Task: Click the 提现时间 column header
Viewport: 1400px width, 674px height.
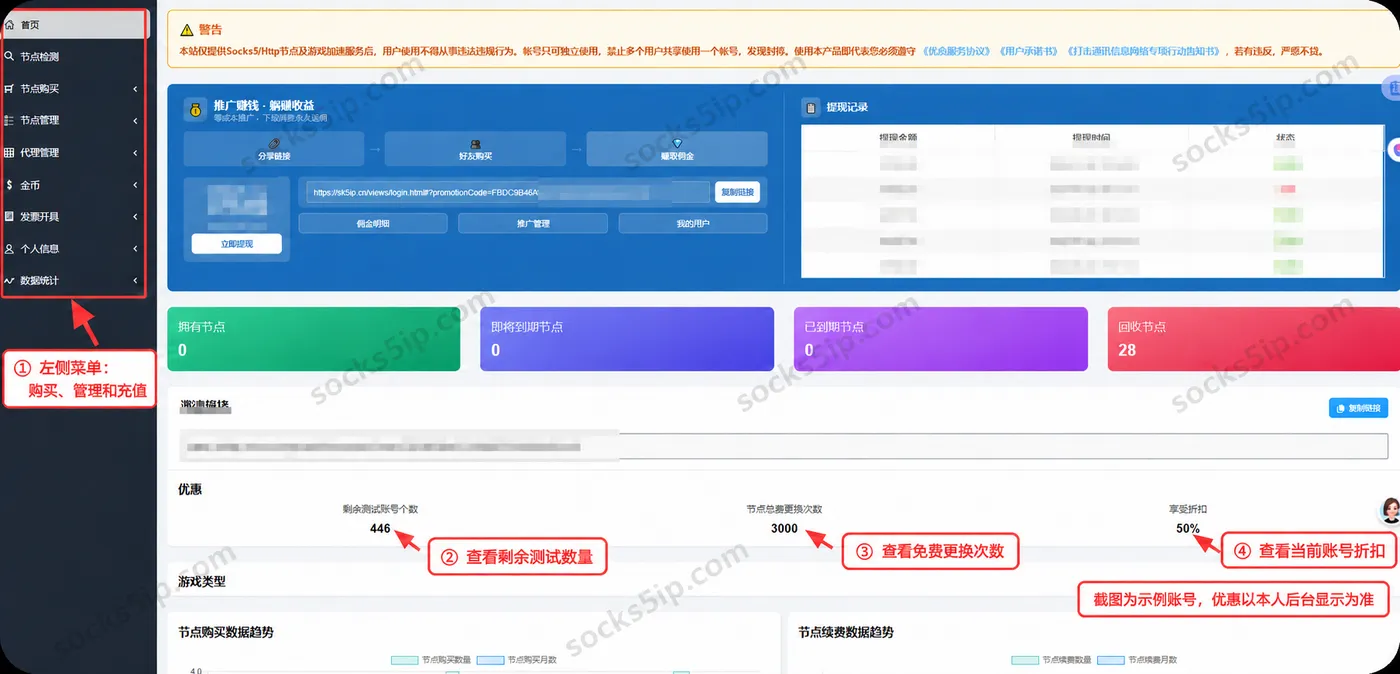Action: click(x=1091, y=137)
